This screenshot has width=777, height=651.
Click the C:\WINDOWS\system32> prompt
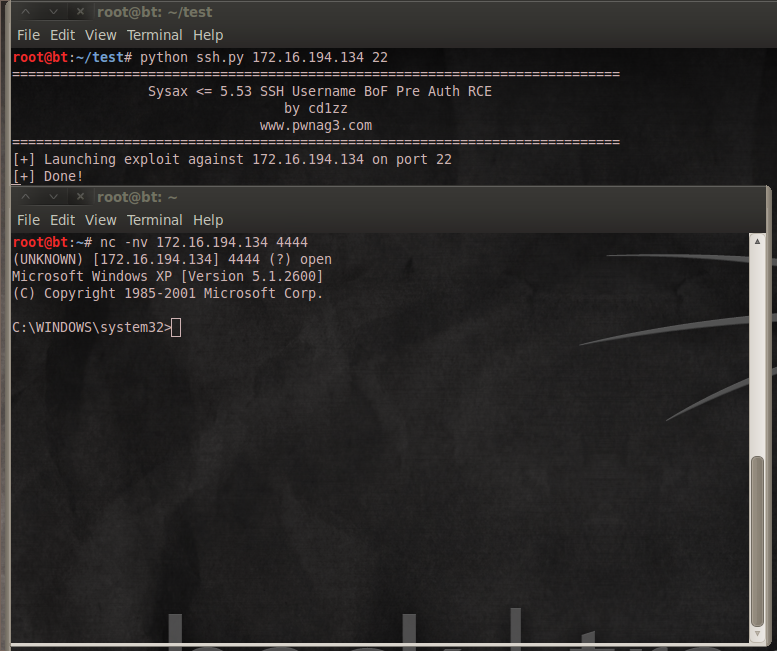pos(92,327)
